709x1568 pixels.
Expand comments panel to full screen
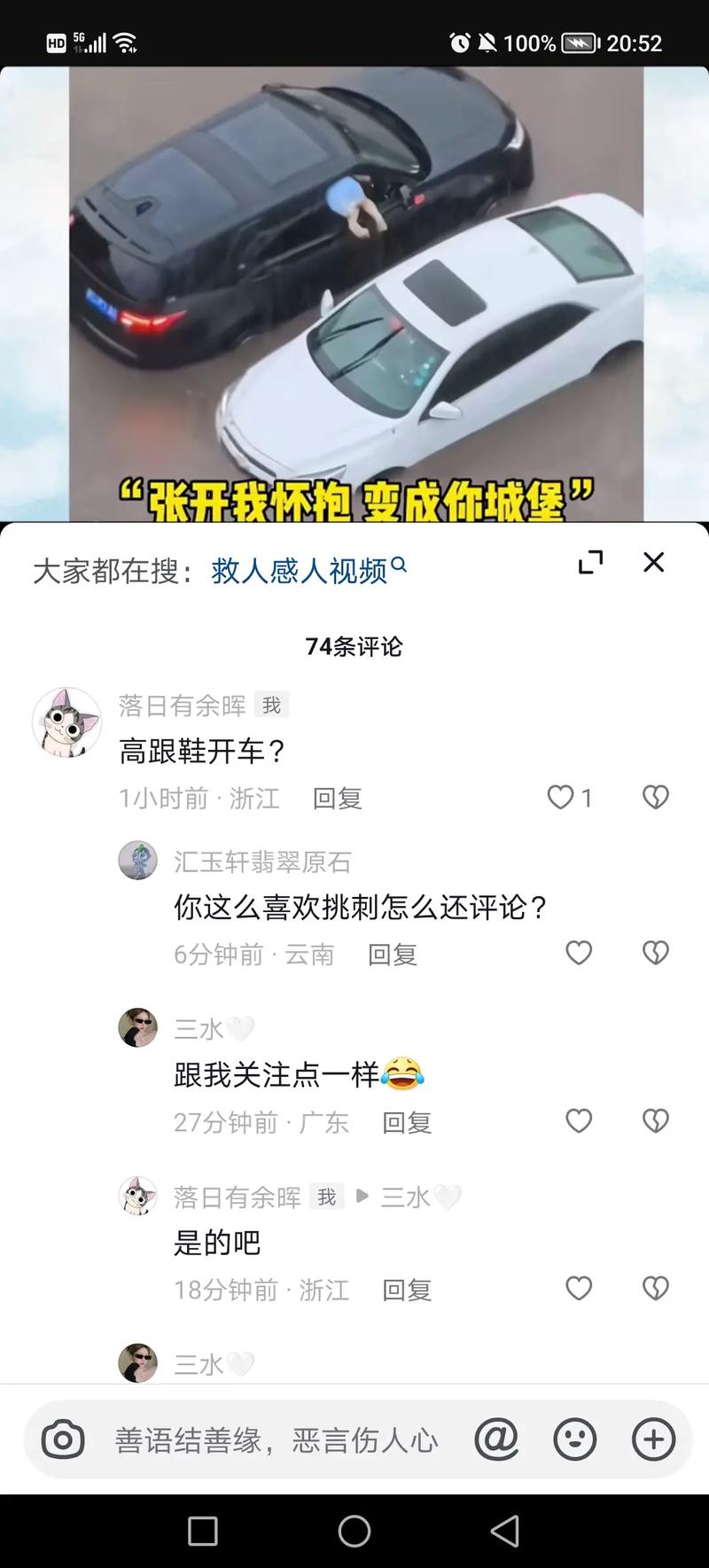pyautogui.click(x=590, y=562)
